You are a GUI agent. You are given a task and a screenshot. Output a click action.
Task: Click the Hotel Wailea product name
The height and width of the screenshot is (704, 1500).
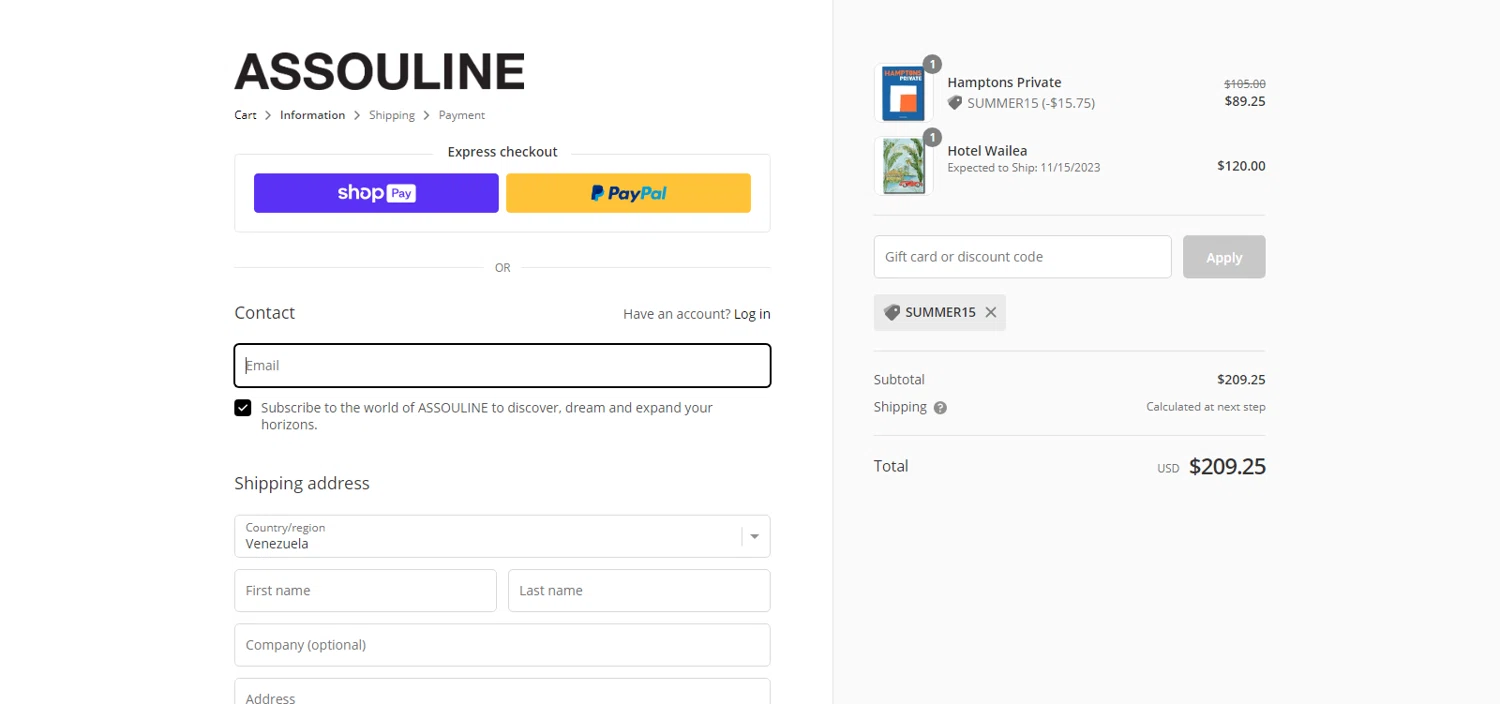[987, 151]
